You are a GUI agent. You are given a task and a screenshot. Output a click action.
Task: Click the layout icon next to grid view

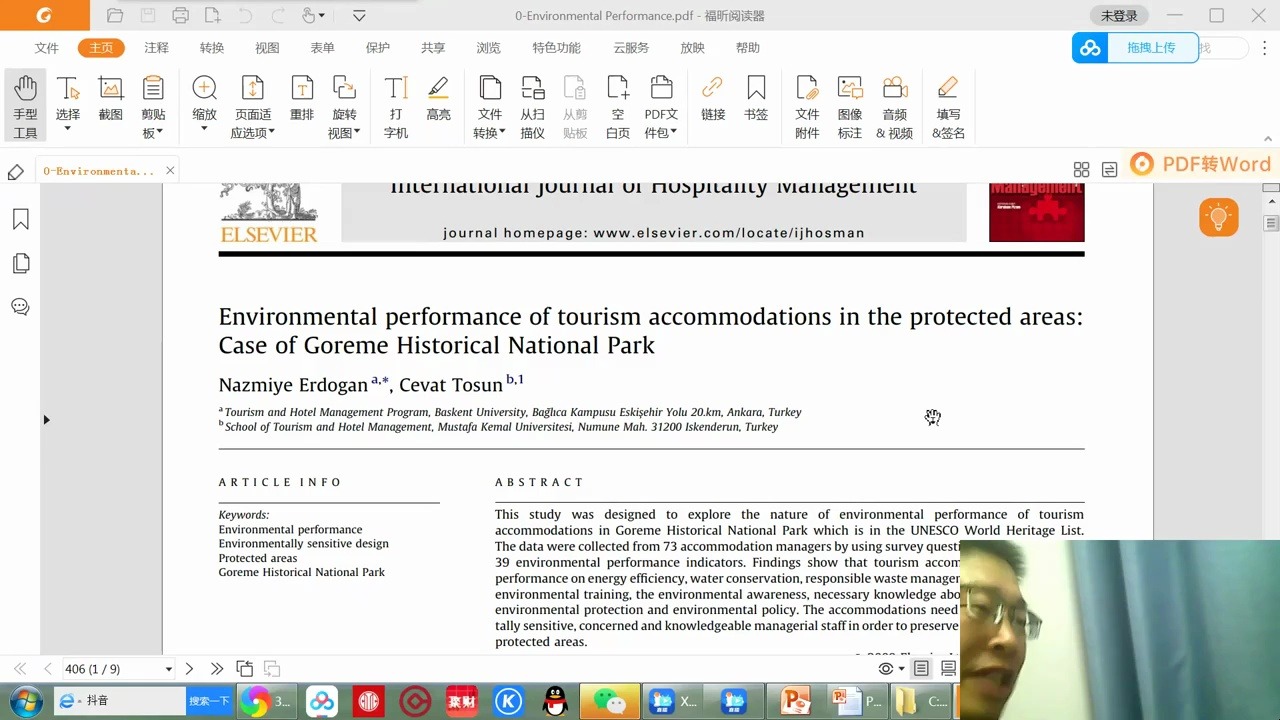pos(1109,170)
